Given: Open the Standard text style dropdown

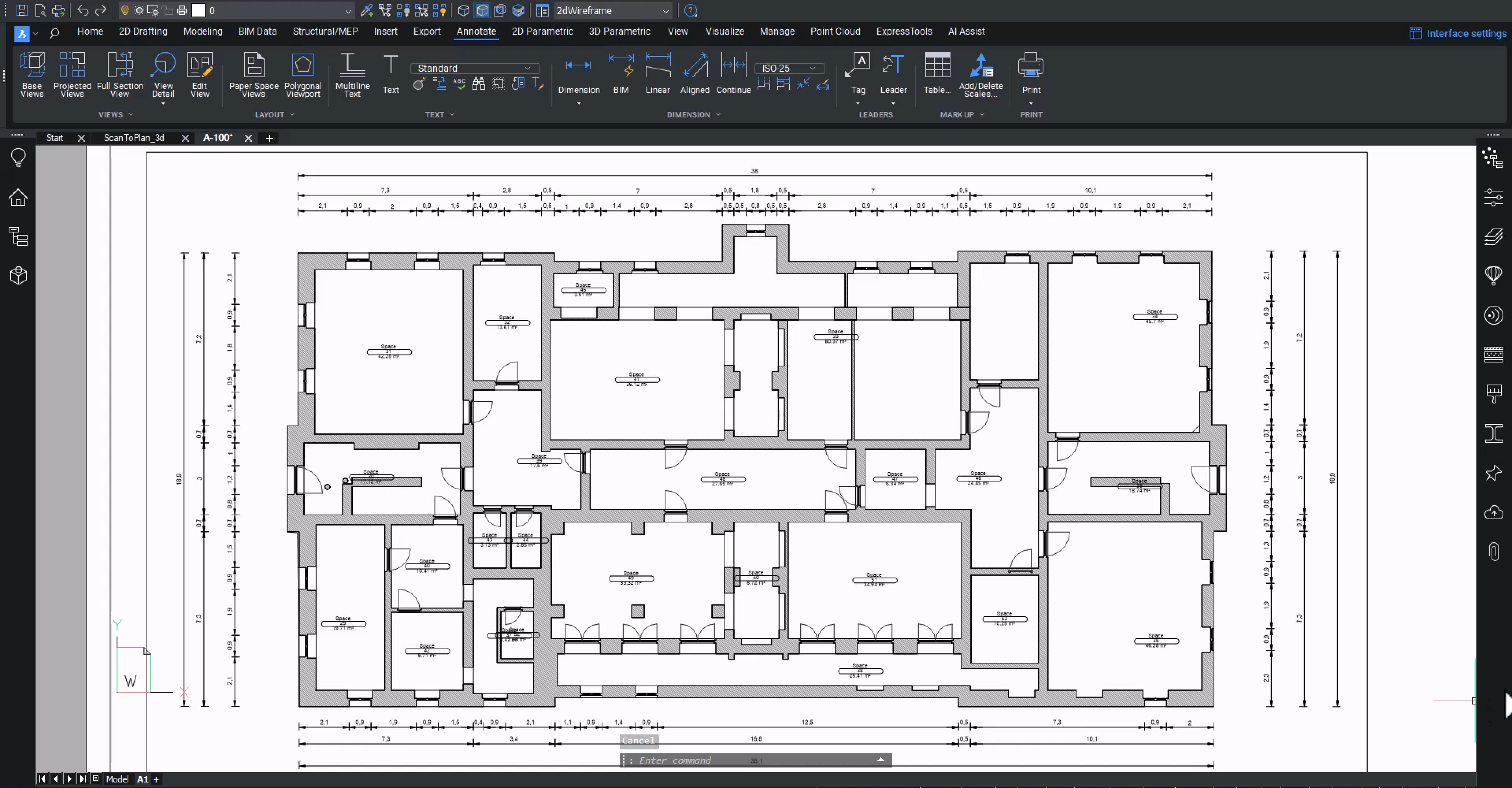Looking at the screenshot, I should click(x=474, y=68).
